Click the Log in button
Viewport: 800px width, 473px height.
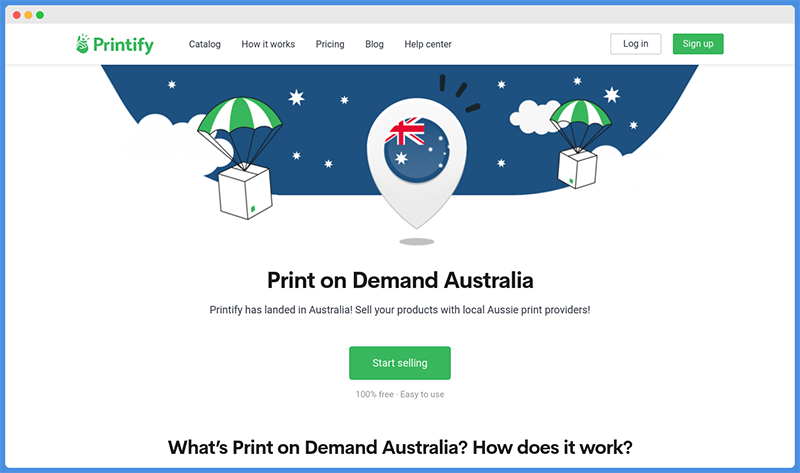point(635,44)
